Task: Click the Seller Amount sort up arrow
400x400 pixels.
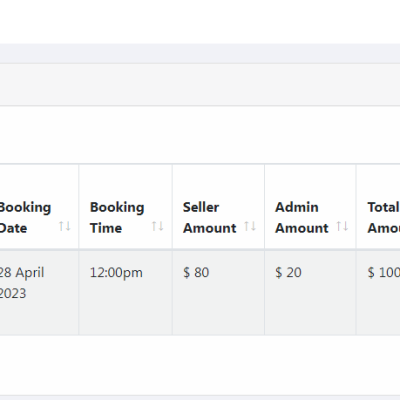Action: [x=247, y=226]
